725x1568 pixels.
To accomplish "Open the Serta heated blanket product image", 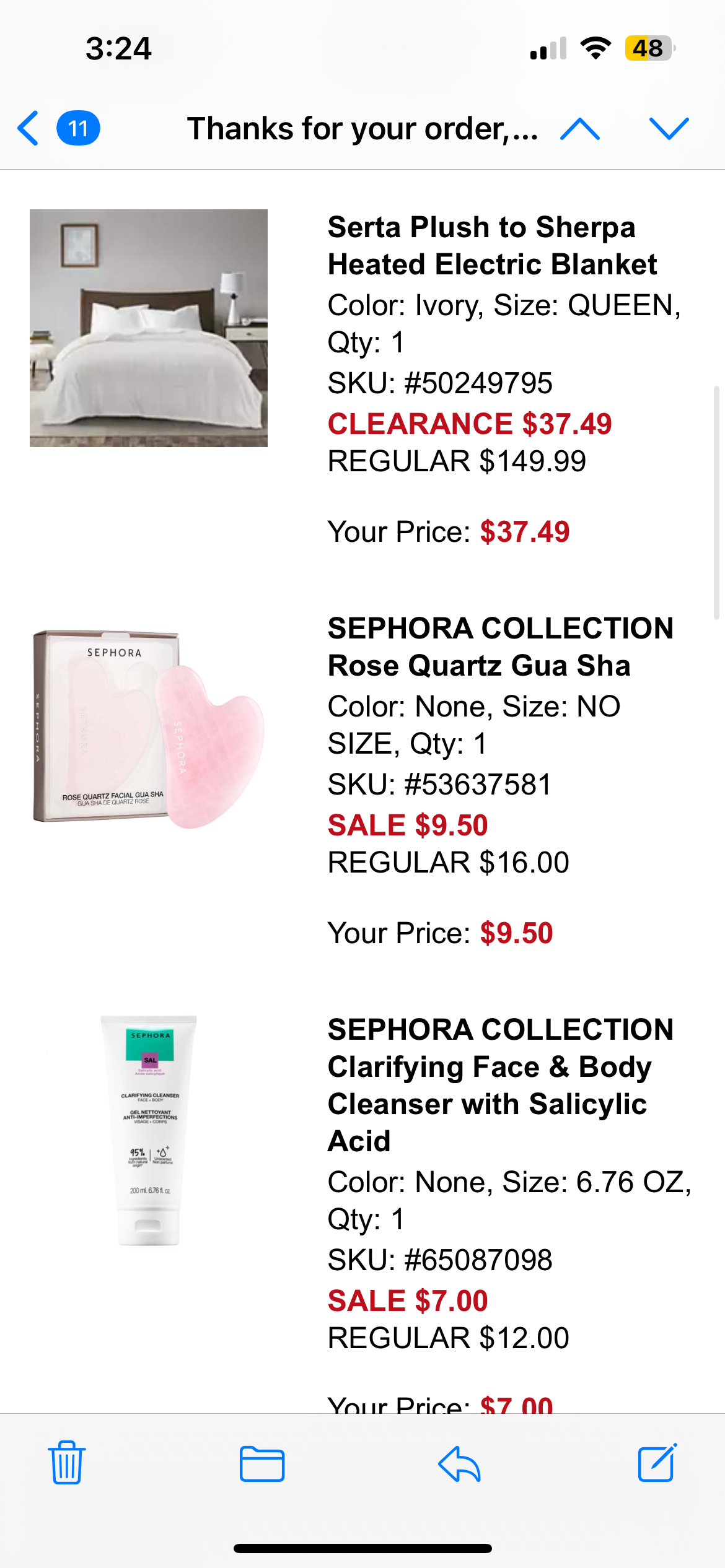I will pos(149,328).
